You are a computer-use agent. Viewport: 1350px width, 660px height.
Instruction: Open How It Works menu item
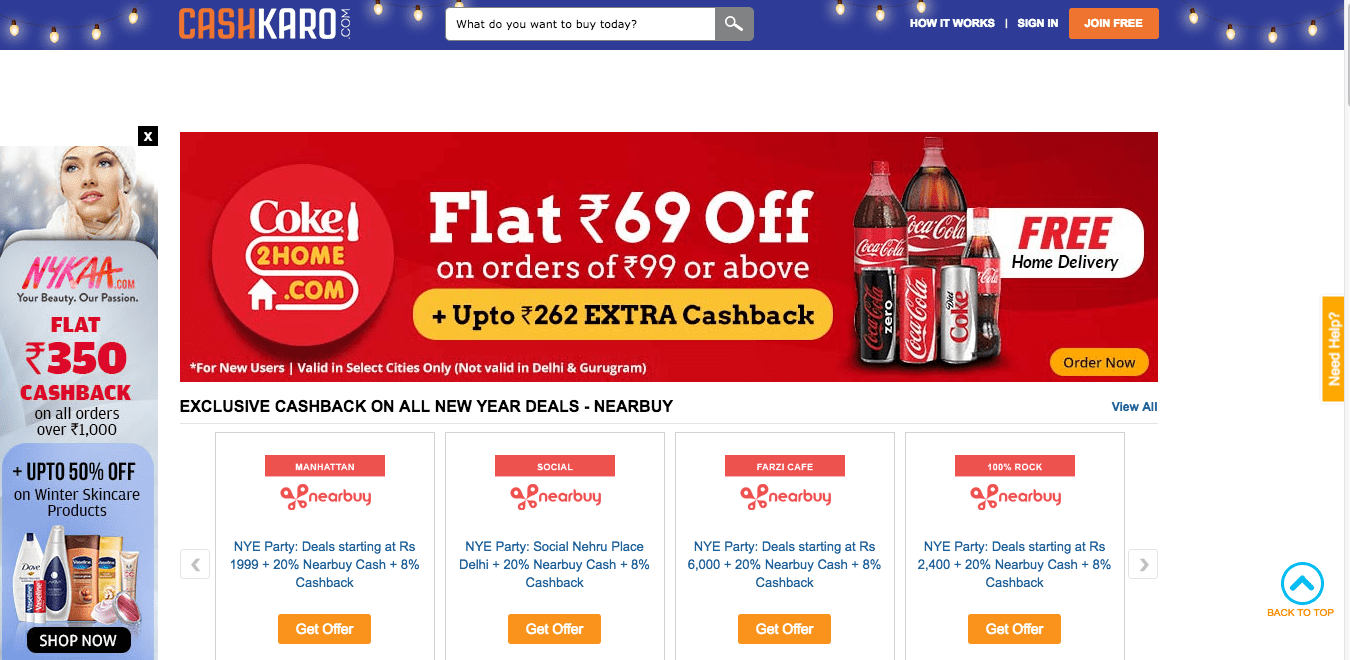[952, 23]
